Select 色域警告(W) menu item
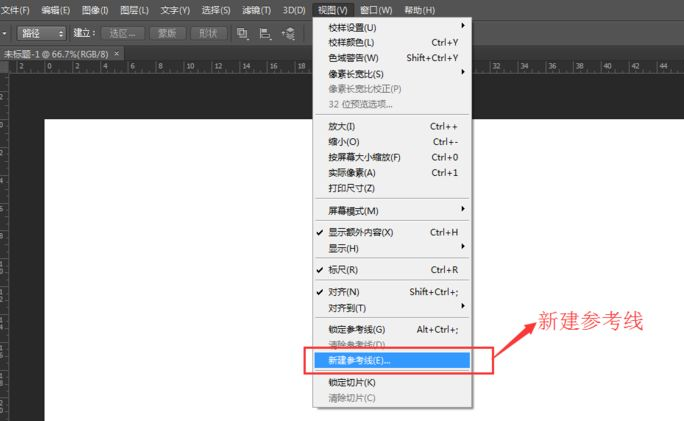This screenshot has height=421, width=684. pyautogui.click(x=392, y=58)
